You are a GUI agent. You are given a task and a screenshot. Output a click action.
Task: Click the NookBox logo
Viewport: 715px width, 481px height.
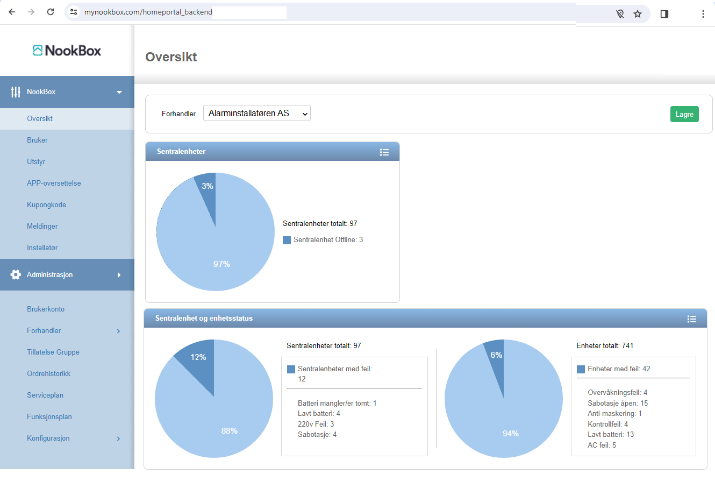(67, 51)
